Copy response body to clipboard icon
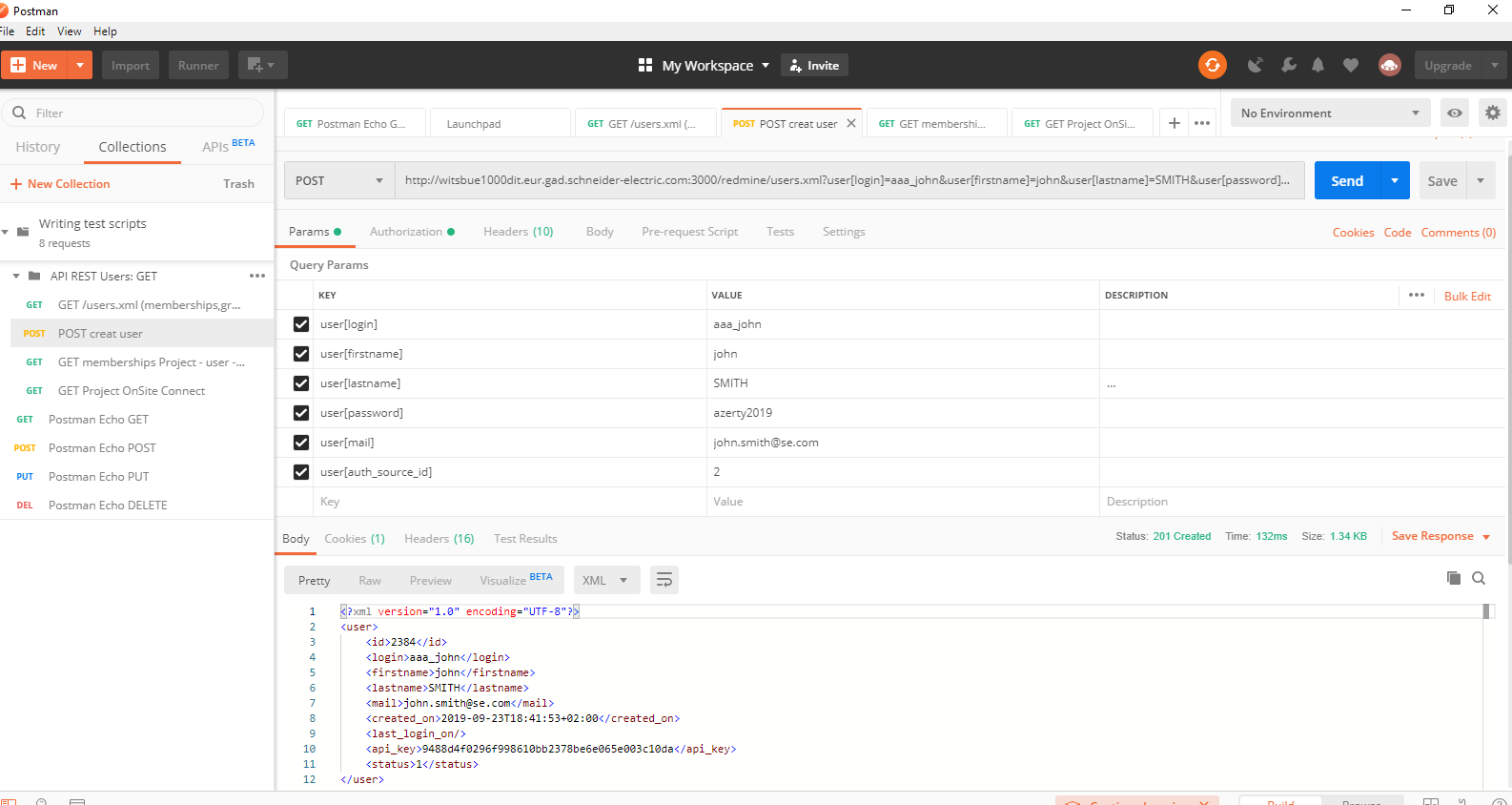The width and height of the screenshot is (1512, 805). pos(1454,578)
